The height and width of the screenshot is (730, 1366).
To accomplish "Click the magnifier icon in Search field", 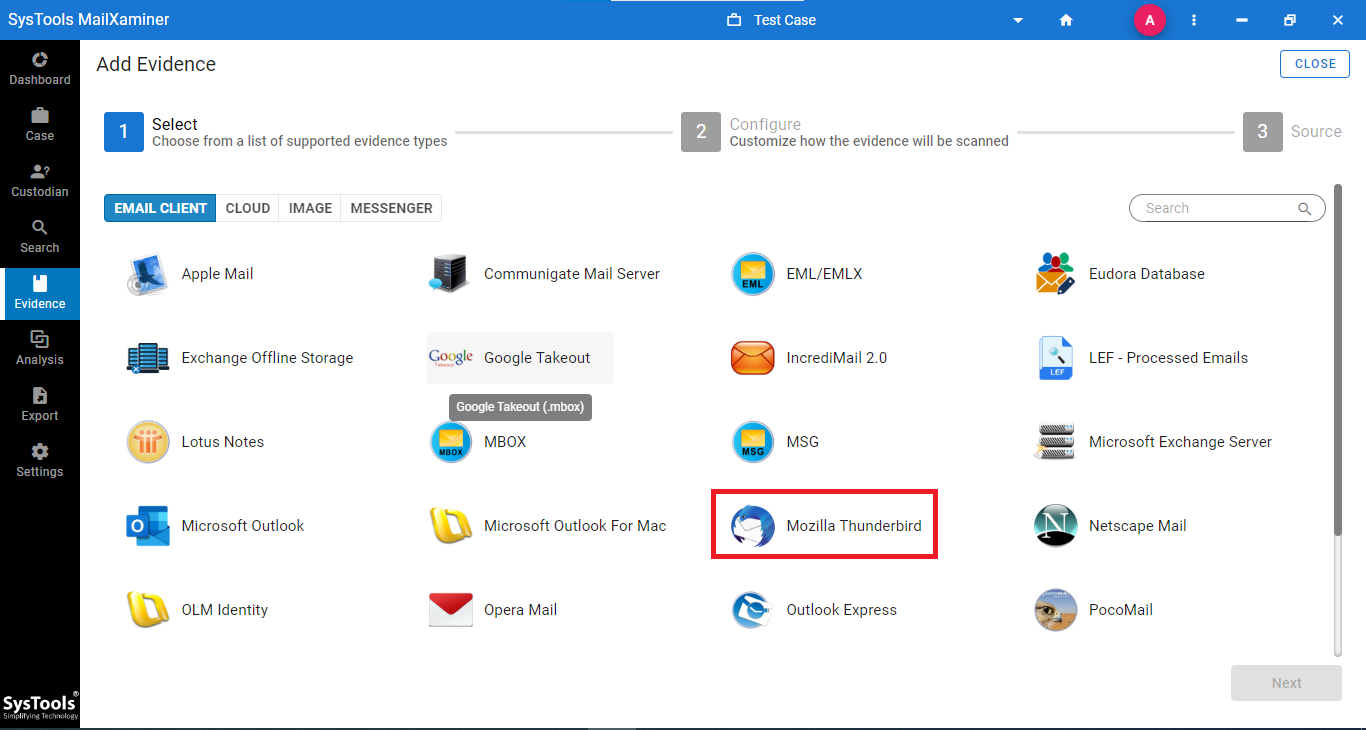I will [x=1304, y=208].
